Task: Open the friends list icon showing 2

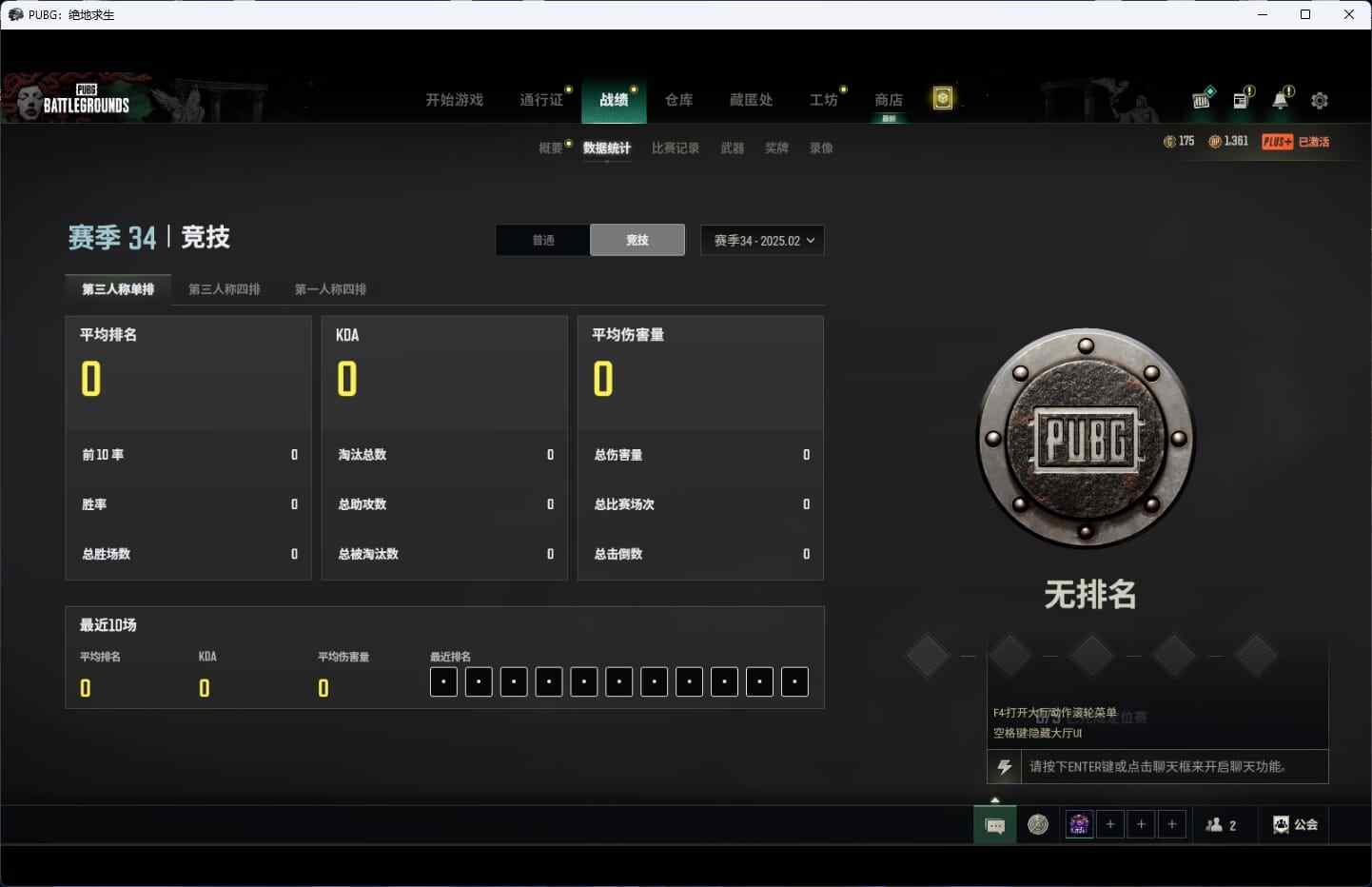Action: (1221, 825)
